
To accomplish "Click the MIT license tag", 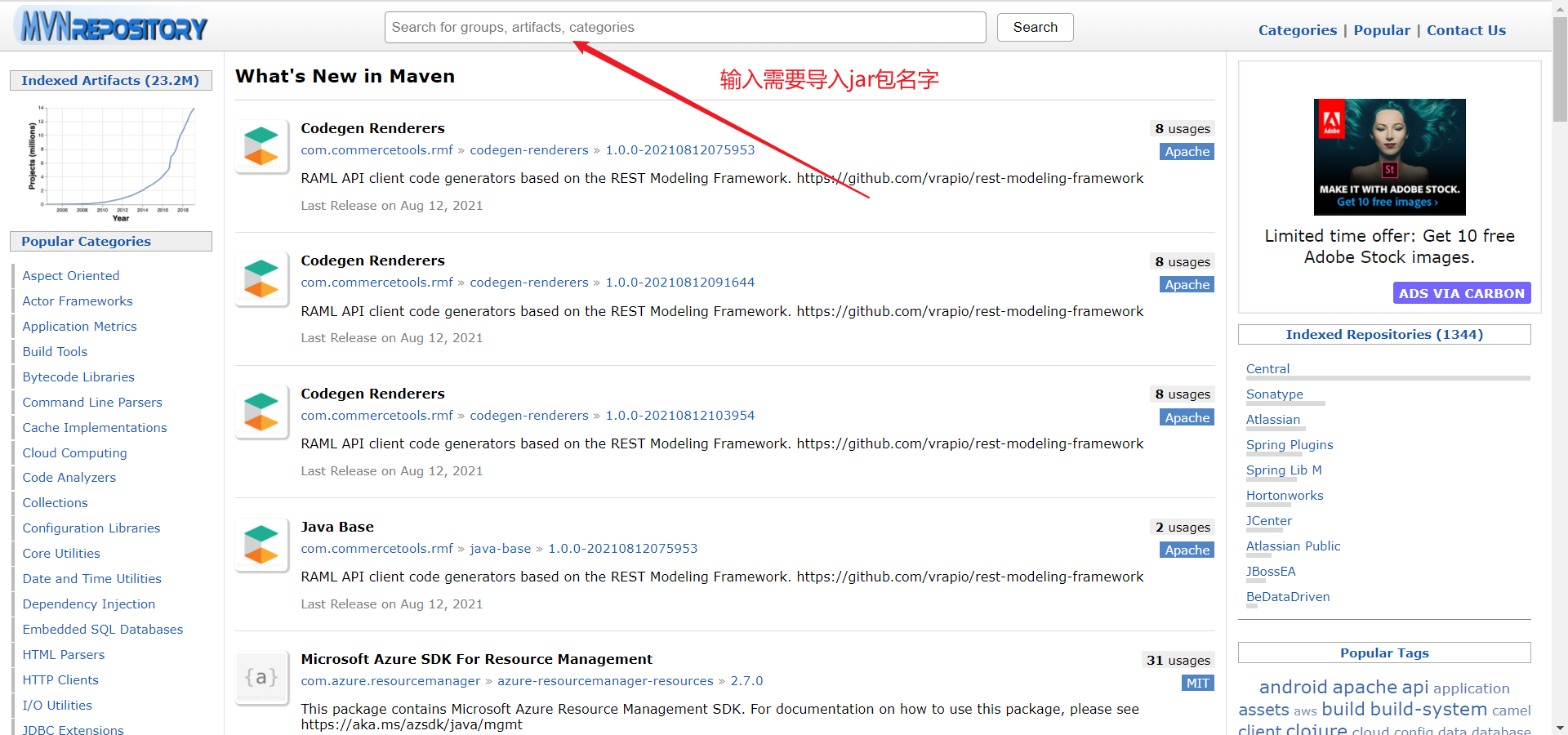I will click(x=1197, y=683).
